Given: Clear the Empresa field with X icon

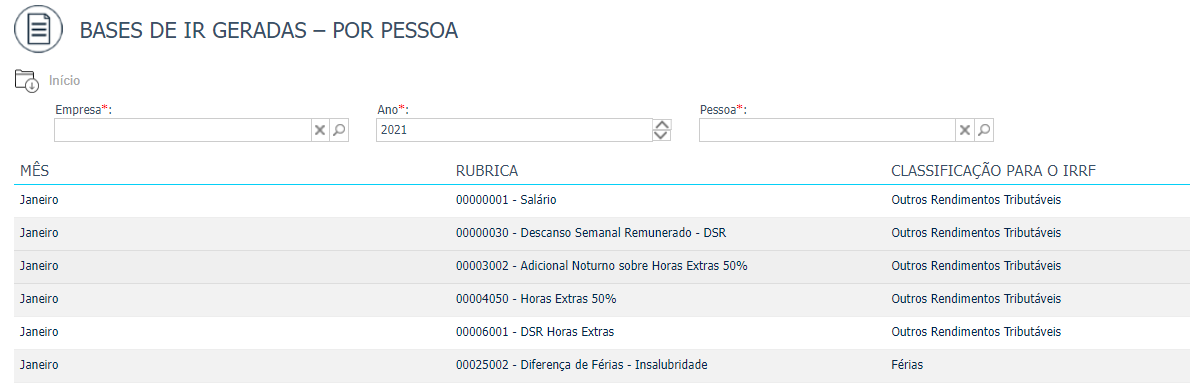Looking at the screenshot, I should click(x=320, y=131).
